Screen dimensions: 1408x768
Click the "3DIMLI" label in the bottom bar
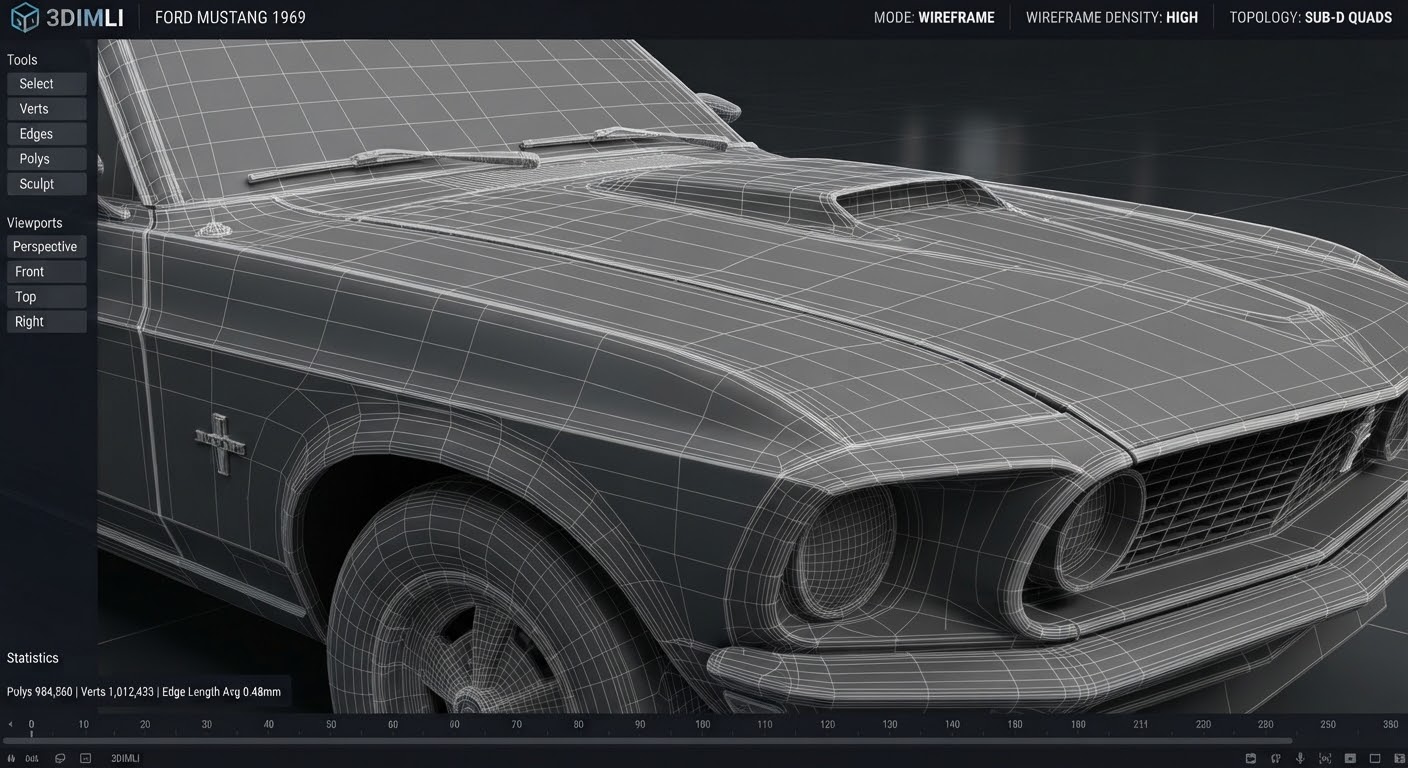coord(125,759)
